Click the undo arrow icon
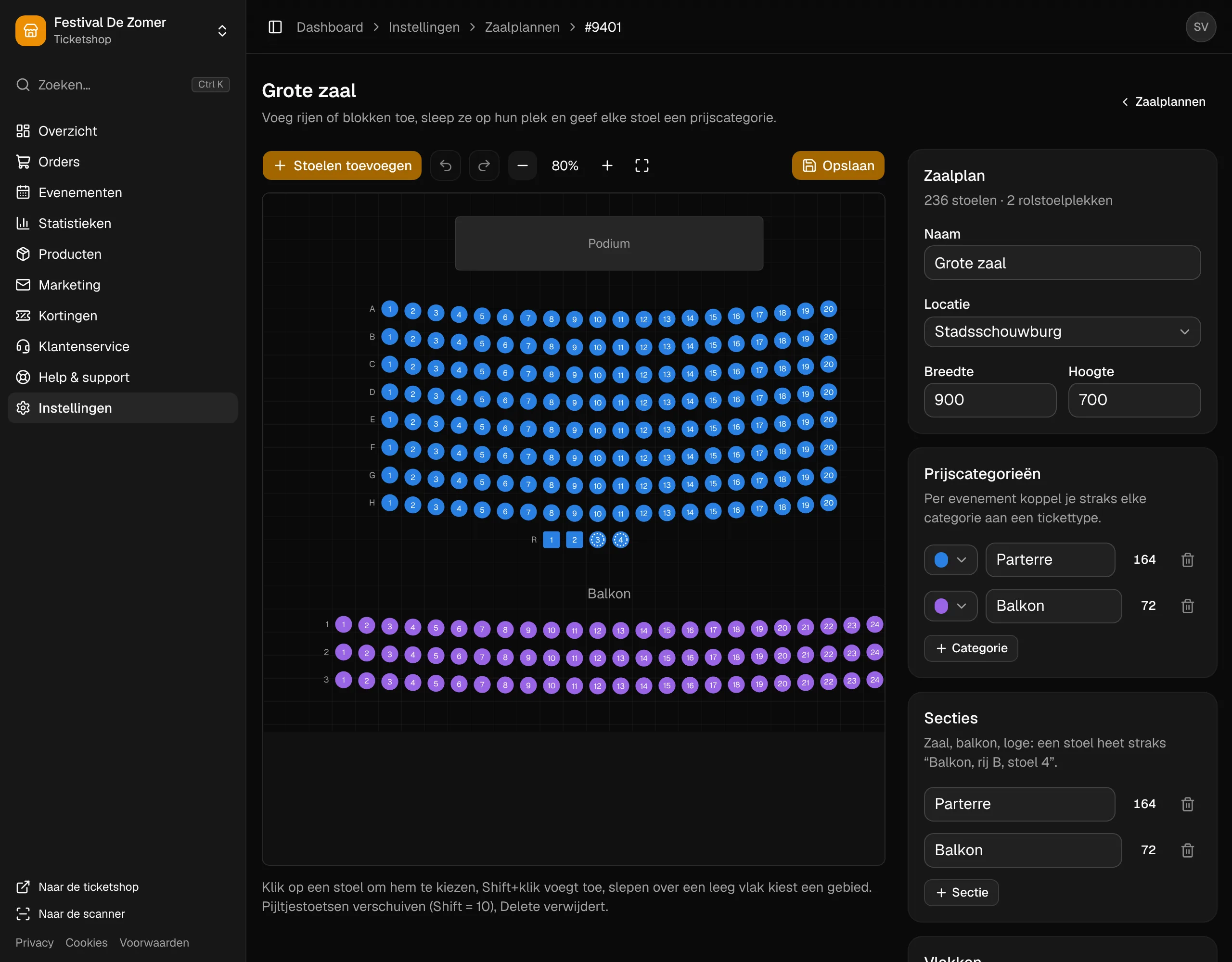 pos(446,166)
